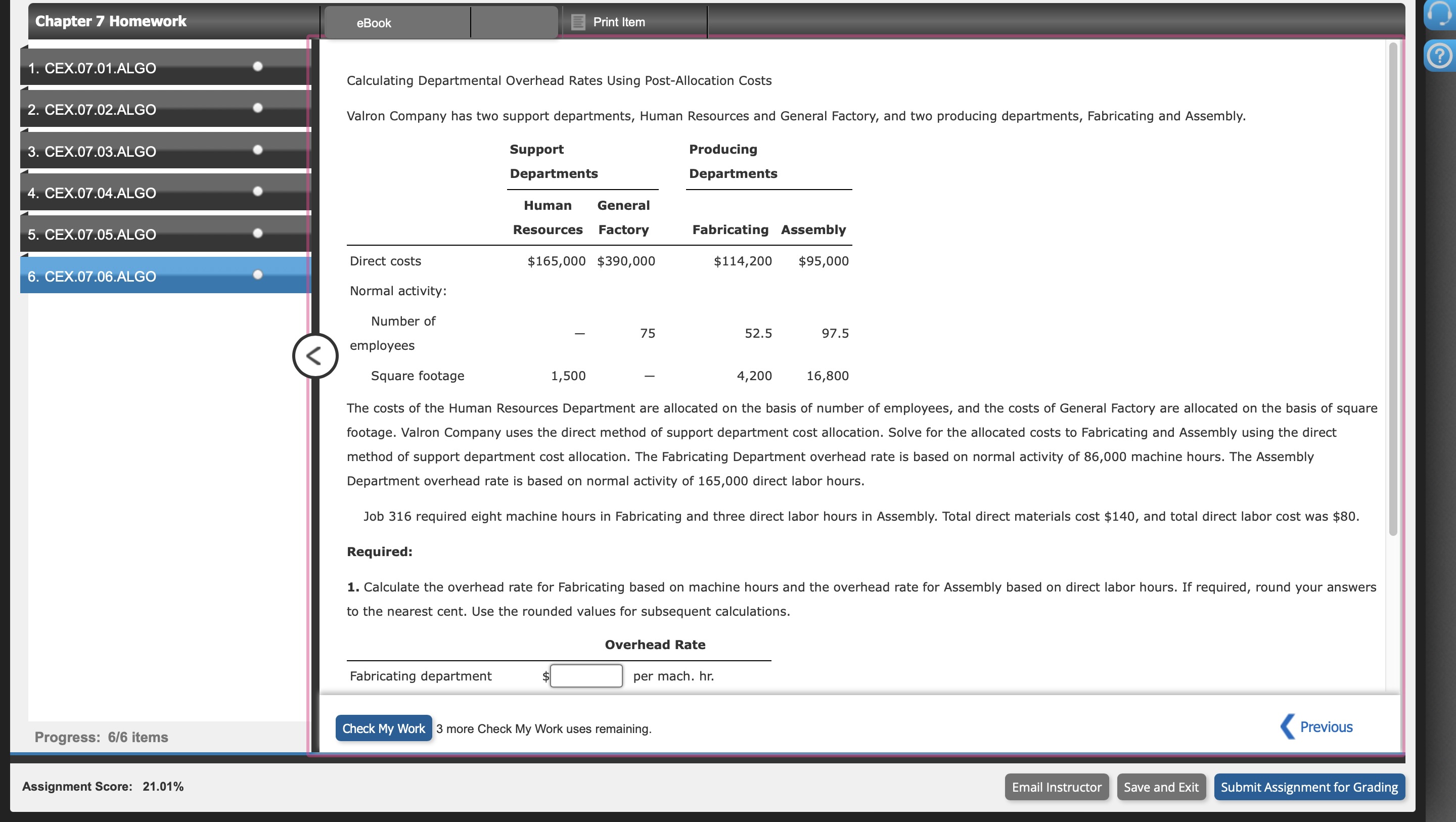Click the Fabricating department overhead rate field

pyautogui.click(x=585, y=675)
